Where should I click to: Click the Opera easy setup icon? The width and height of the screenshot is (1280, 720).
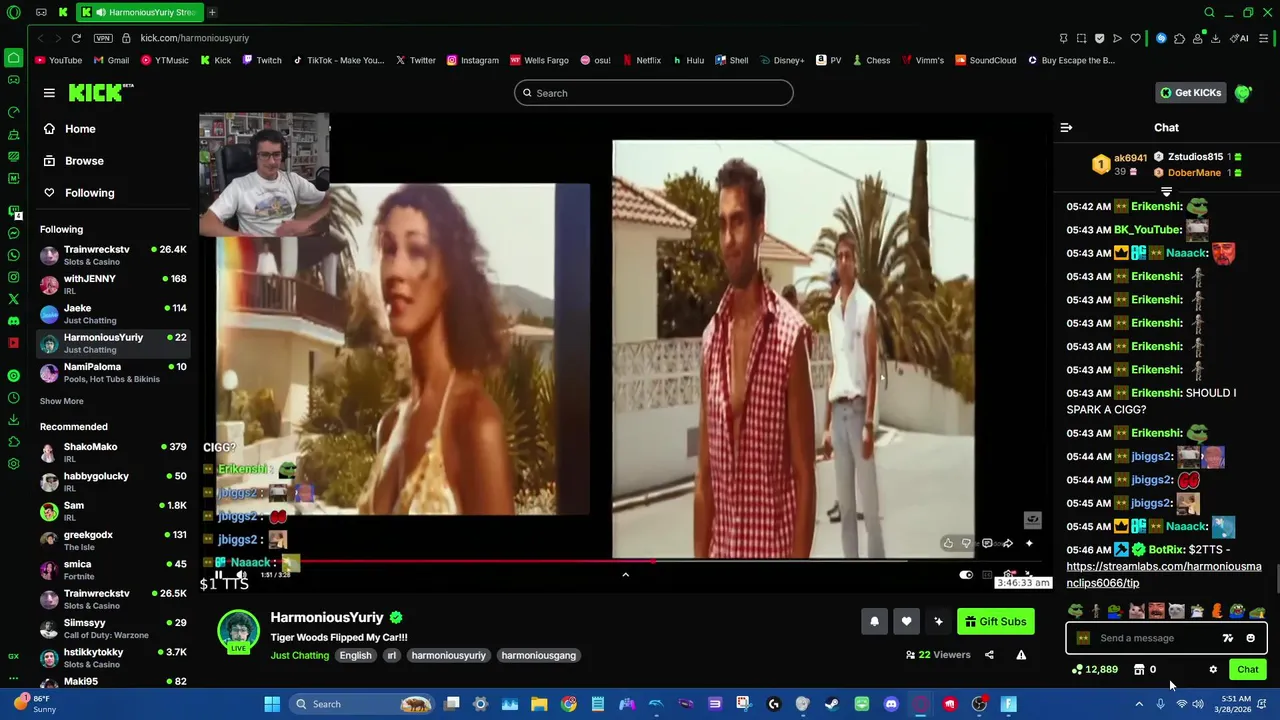[x=1264, y=38]
